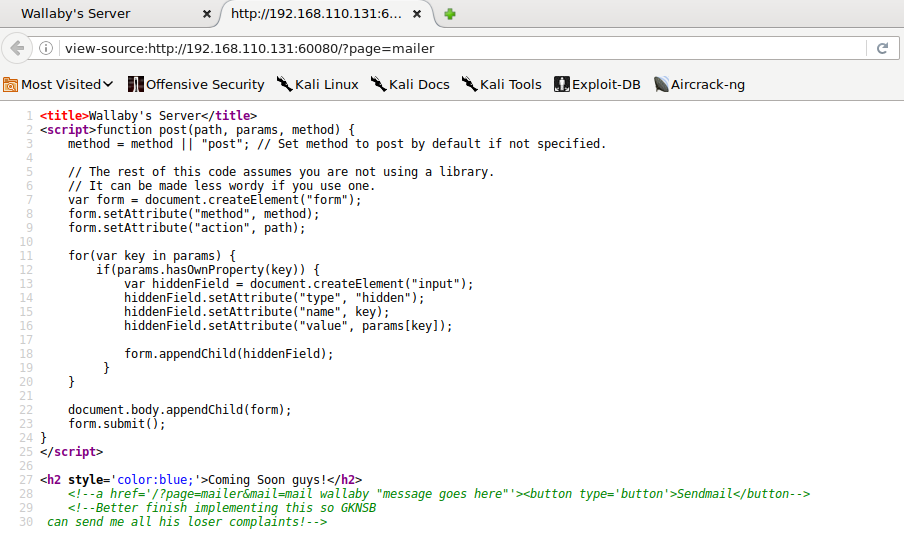904x538 pixels.
Task: Click the Kali Docs bookmark icon
Action: (378, 84)
